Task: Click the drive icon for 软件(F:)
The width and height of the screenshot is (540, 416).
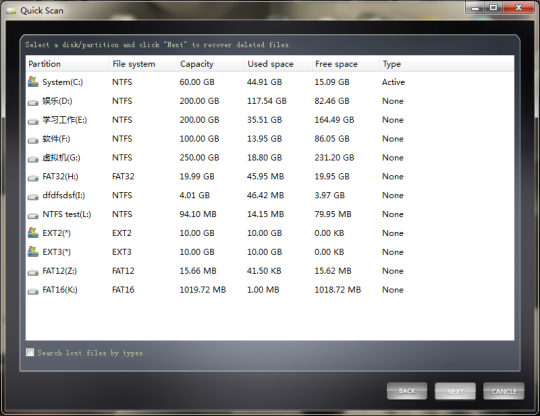Action: tap(33, 141)
